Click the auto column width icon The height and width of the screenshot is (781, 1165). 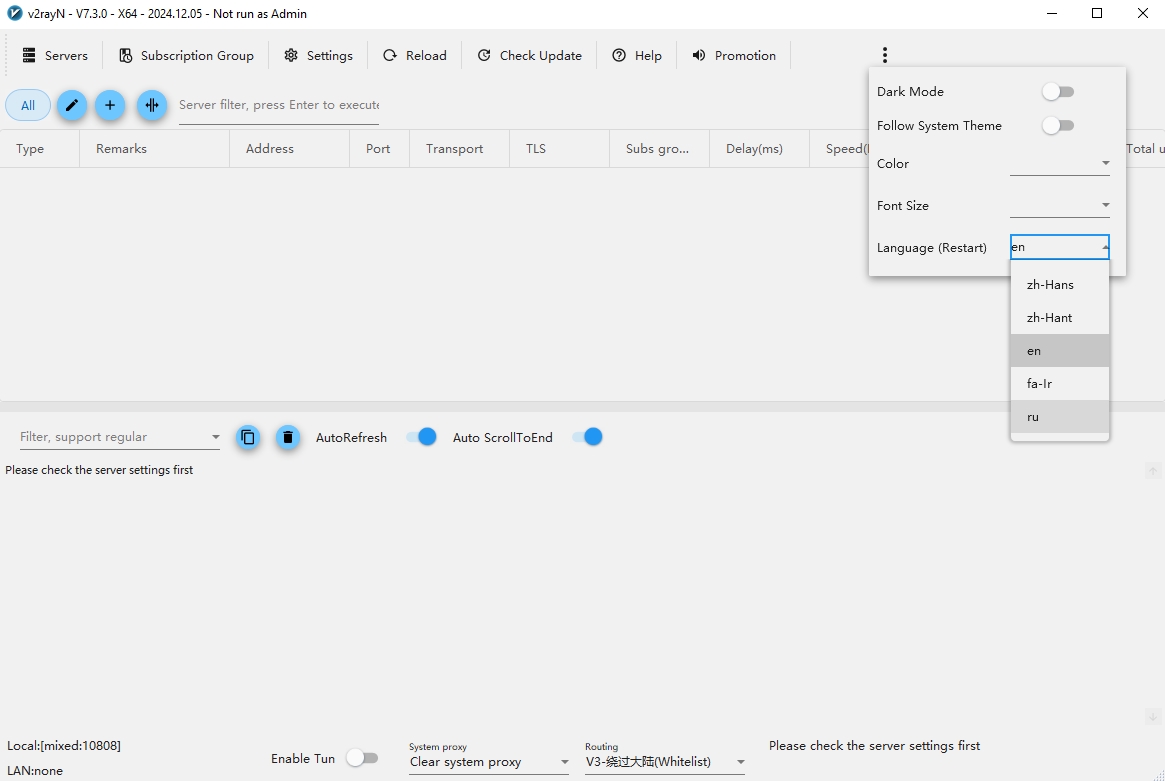click(x=152, y=106)
